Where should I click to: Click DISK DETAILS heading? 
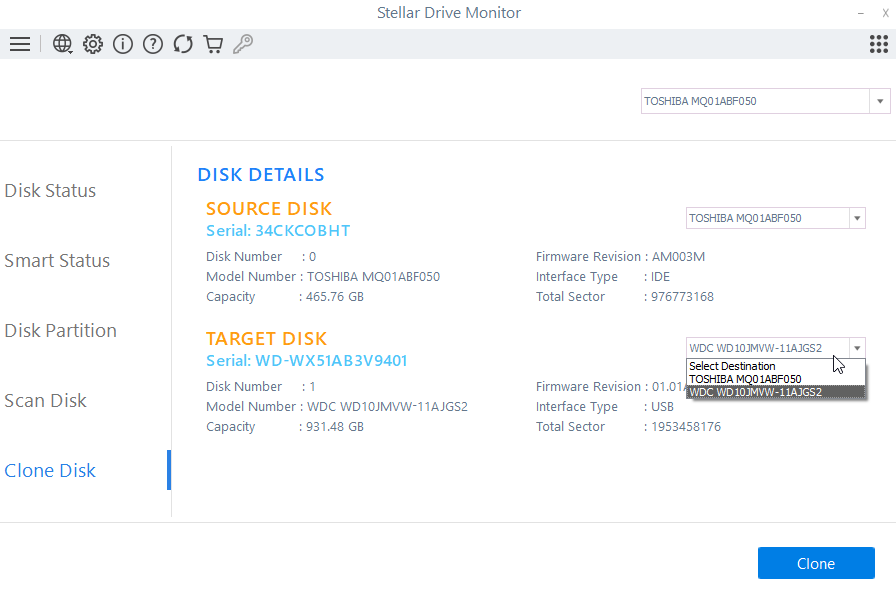(x=261, y=174)
